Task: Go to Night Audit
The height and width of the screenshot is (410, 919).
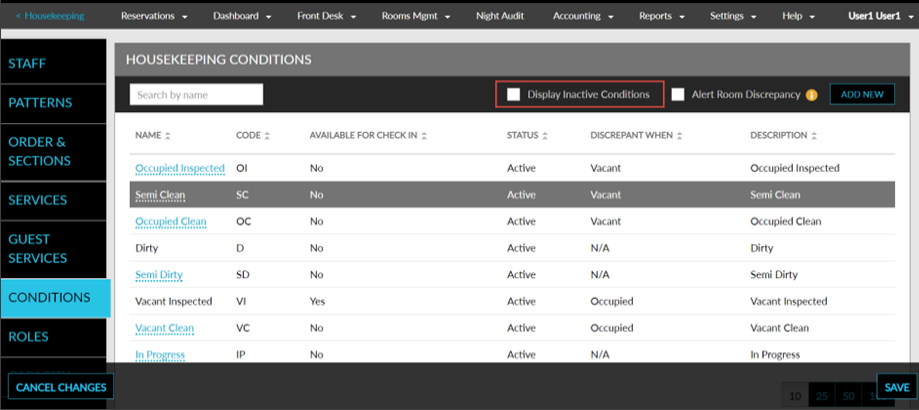Action: click(500, 16)
